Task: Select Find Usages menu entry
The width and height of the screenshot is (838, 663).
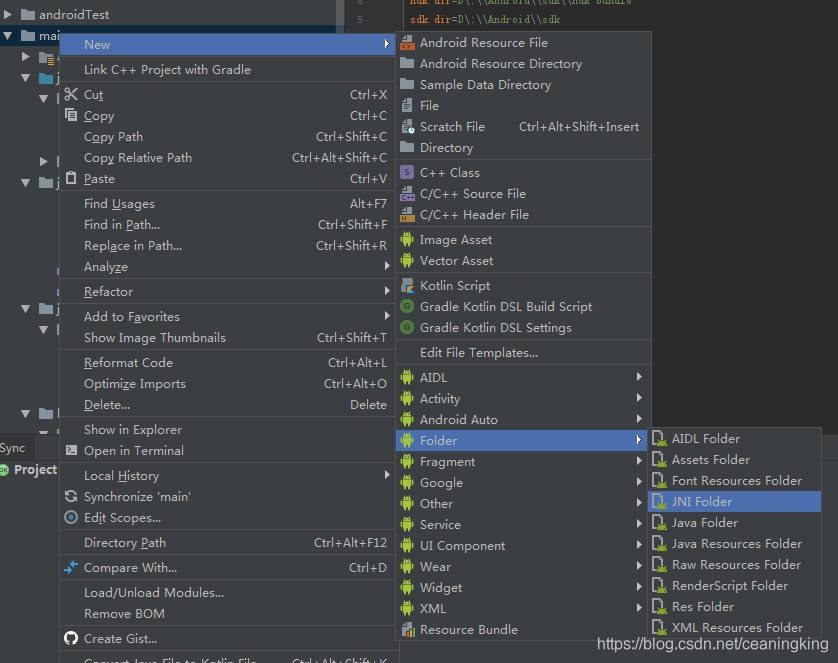Action: 227,204
